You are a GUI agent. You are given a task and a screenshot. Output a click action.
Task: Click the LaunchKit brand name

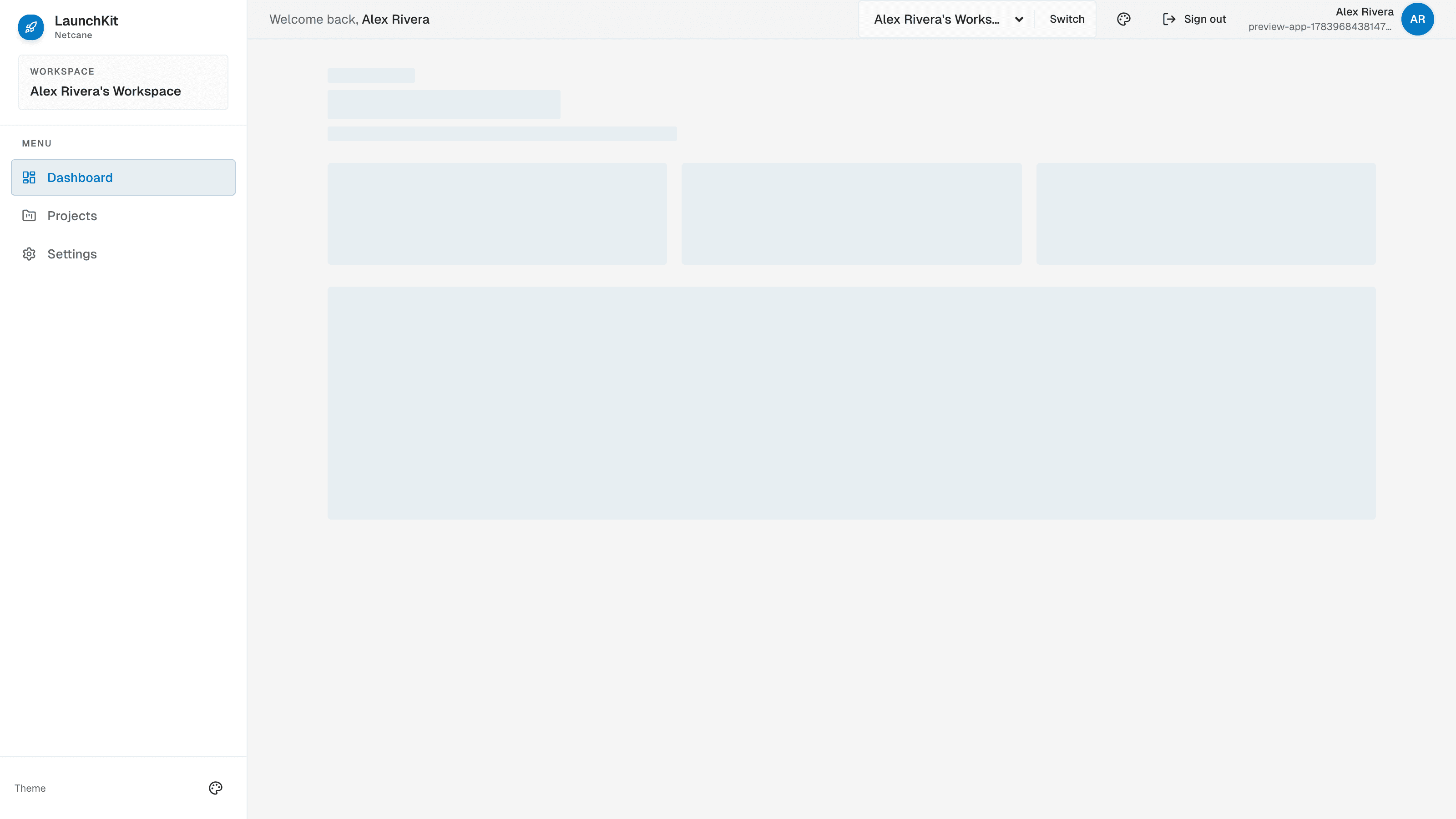point(86,21)
